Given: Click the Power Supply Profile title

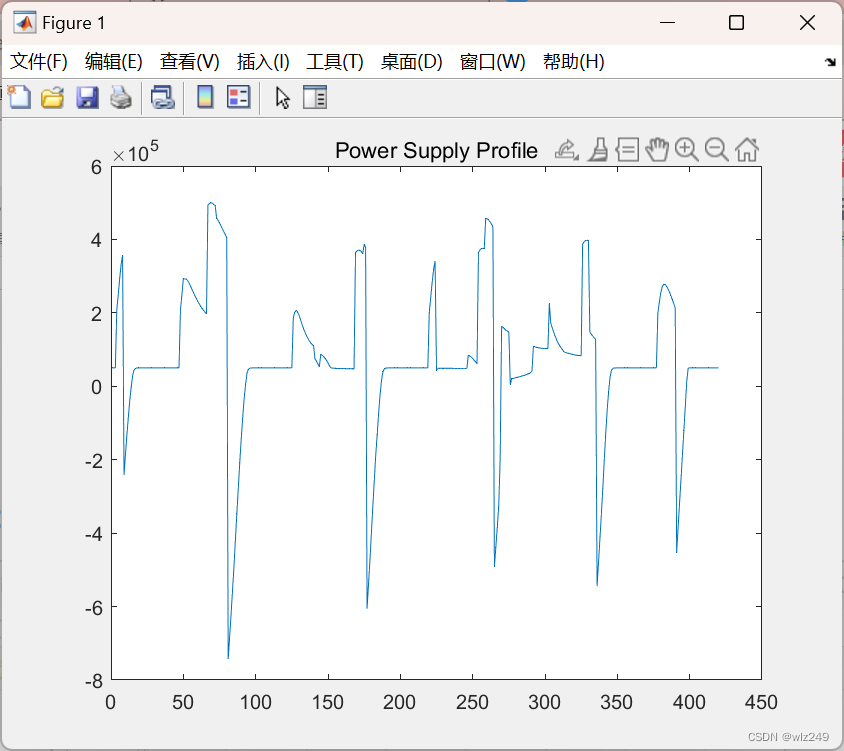Looking at the screenshot, I should click(436, 151).
